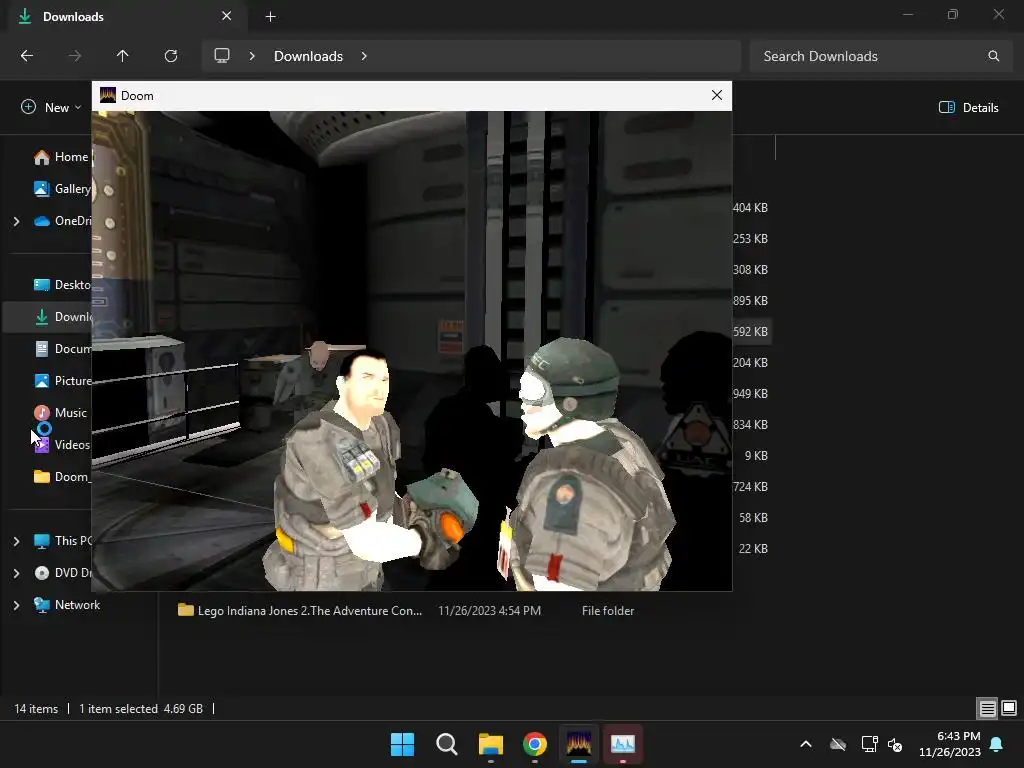Refresh the Downloads folder view
The width and height of the screenshot is (1024, 768).
171,56
